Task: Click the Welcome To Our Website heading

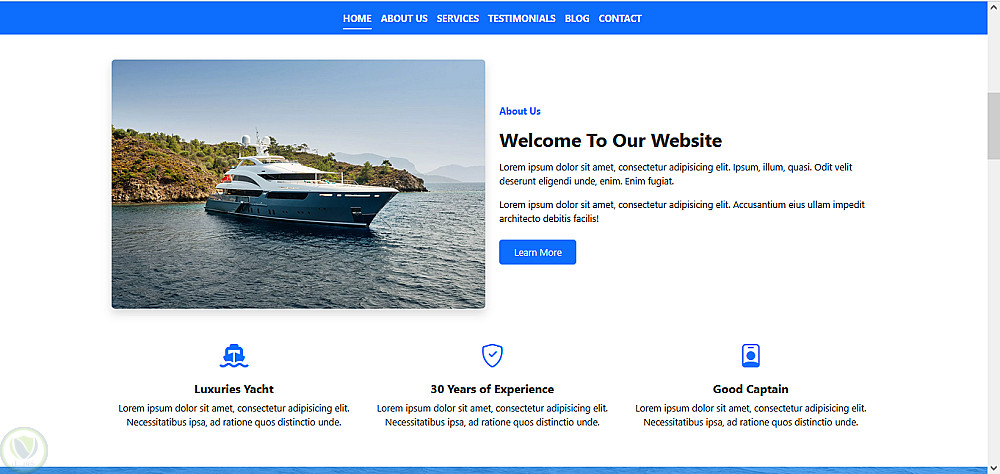Action: click(x=610, y=140)
